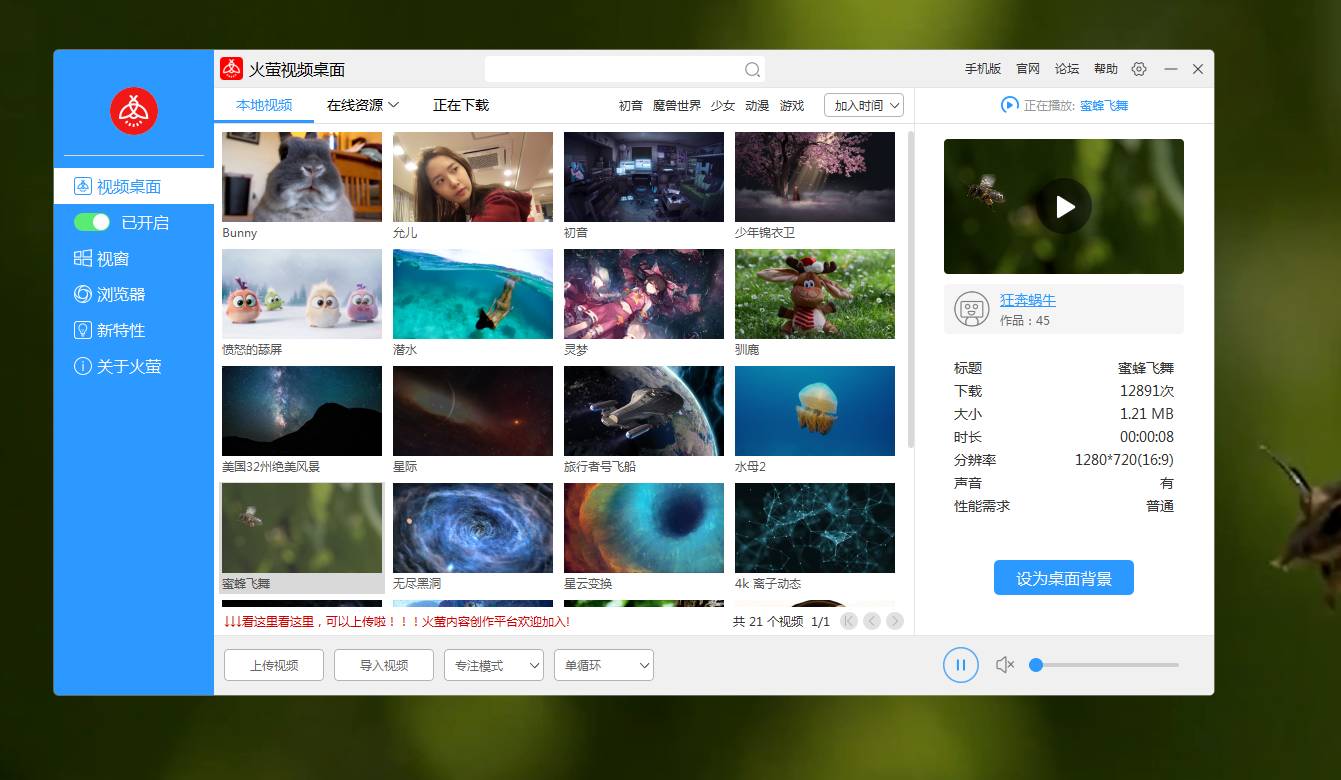Pause playback with the pause icon
1341x780 pixels.
pyautogui.click(x=960, y=665)
